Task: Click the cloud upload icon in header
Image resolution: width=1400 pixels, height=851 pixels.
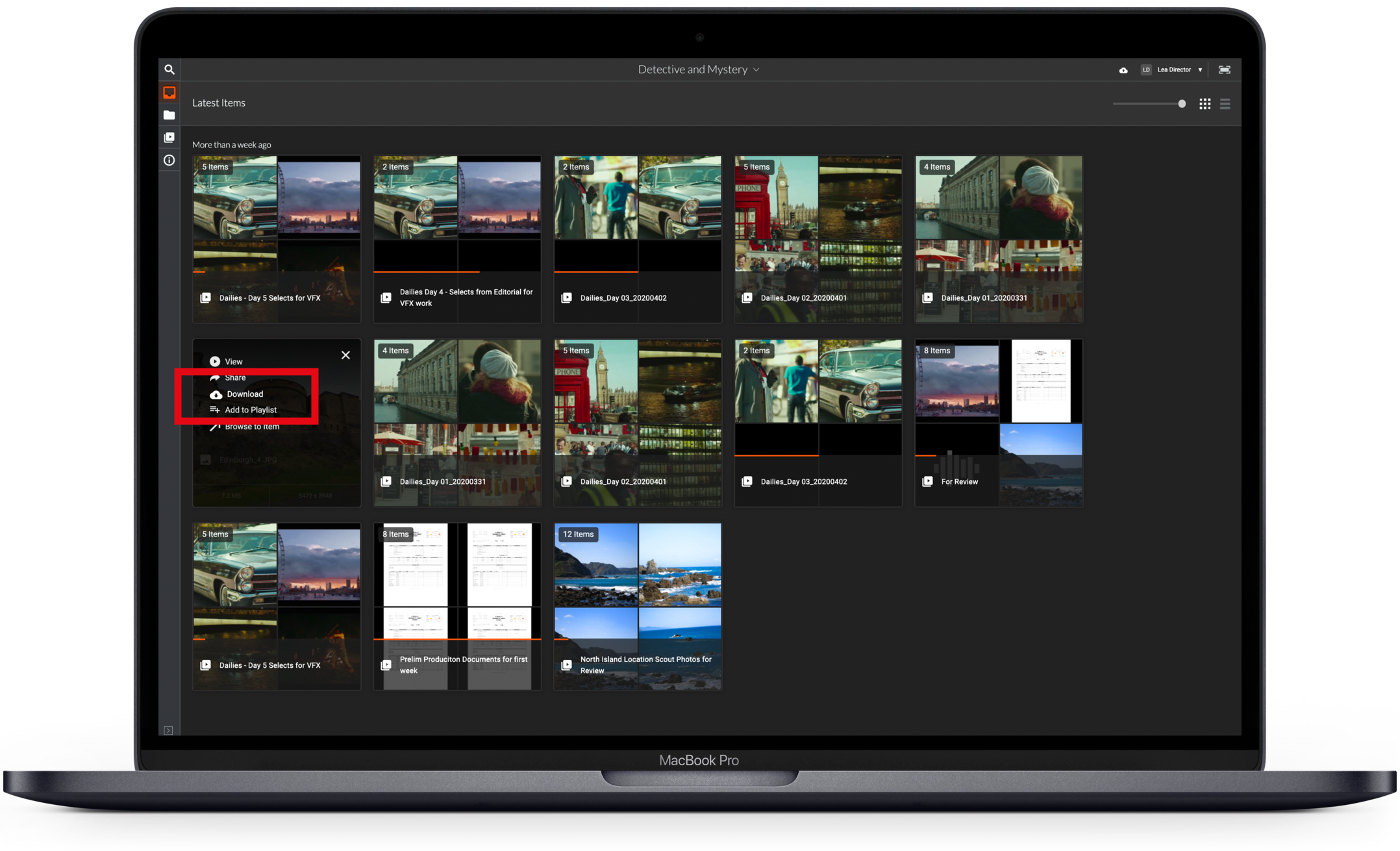Action: [x=1123, y=70]
